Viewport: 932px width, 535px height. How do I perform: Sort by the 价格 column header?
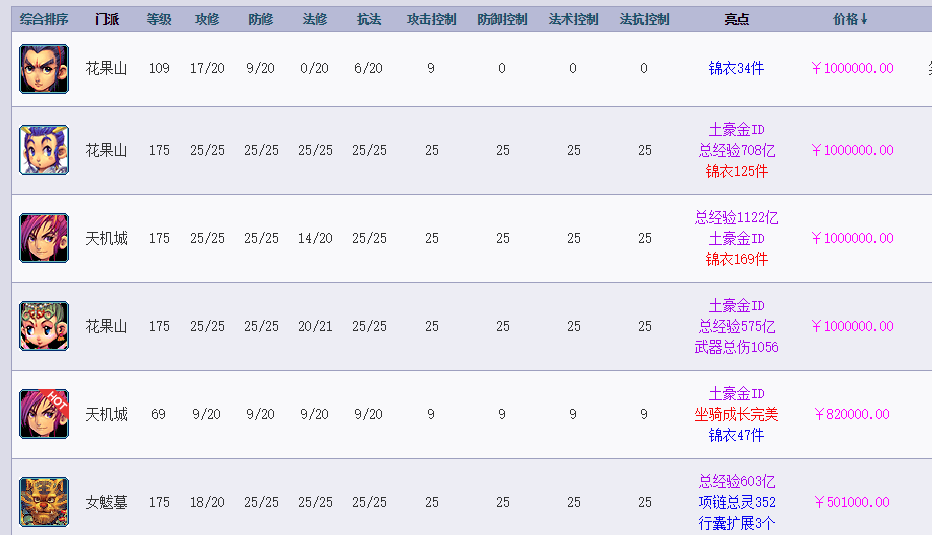point(851,19)
